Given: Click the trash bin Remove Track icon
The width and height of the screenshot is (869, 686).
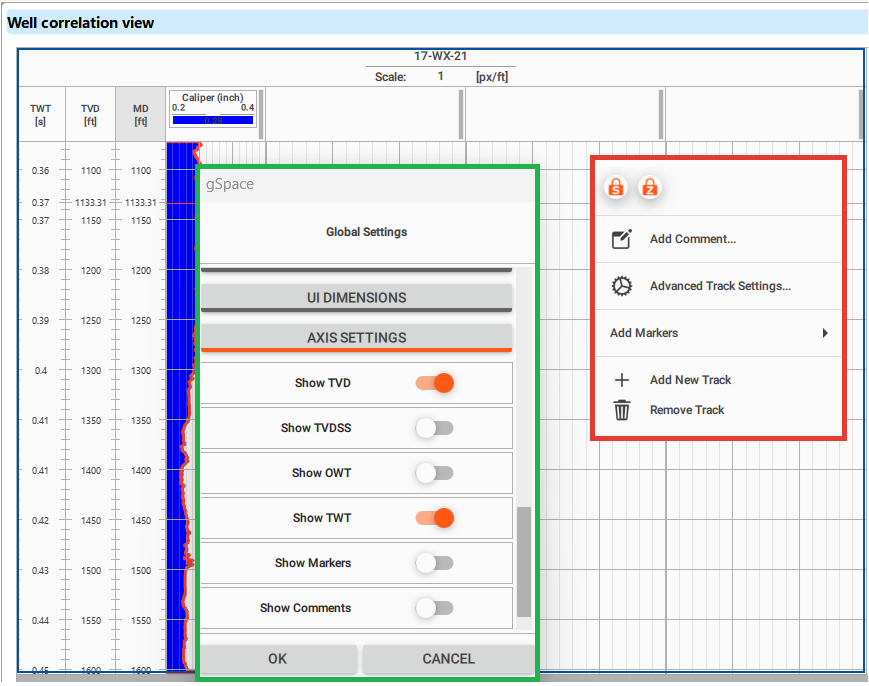Looking at the screenshot, I should tap(622, 410).
